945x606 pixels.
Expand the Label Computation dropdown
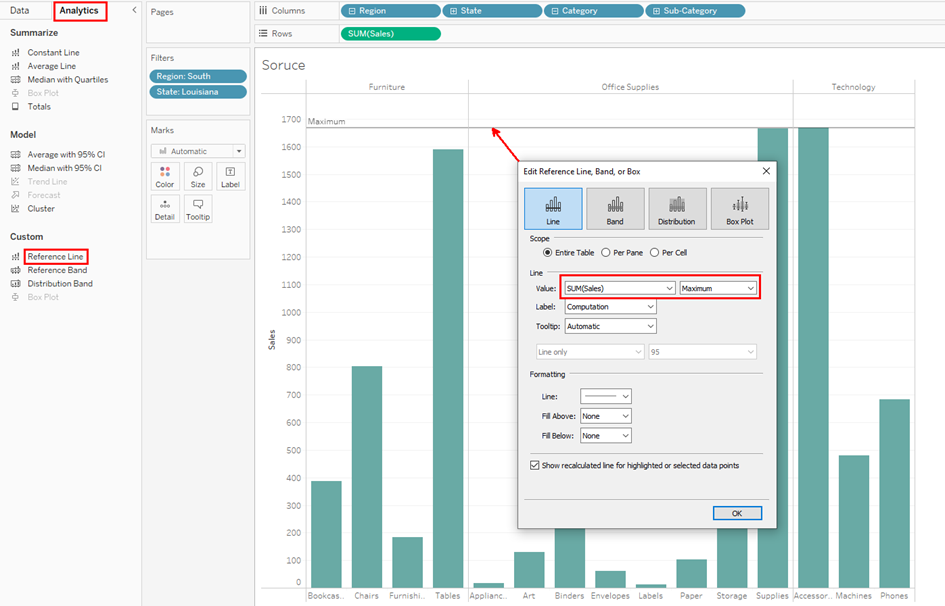tap(610, 307)
